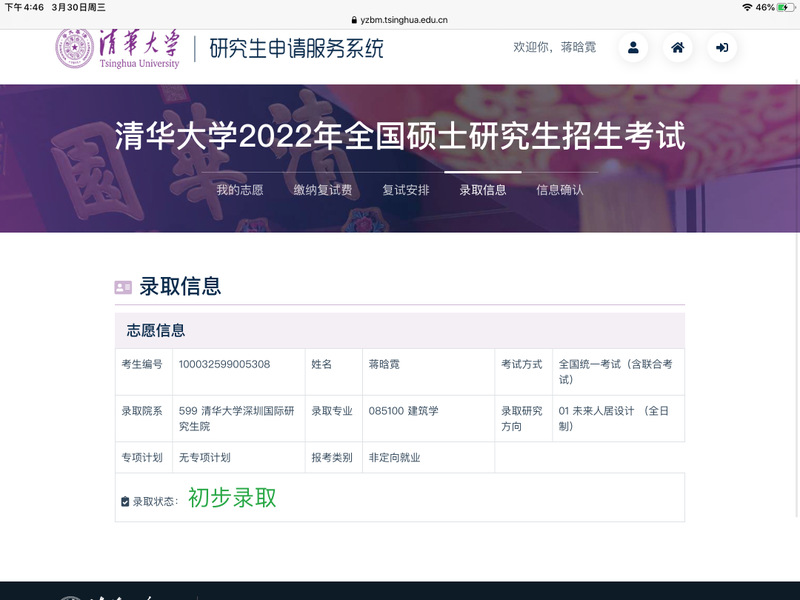Open the 我的志愿 tab
This screenshot has width=800, height=600.
pyautogui.click(x=240, y=190)
